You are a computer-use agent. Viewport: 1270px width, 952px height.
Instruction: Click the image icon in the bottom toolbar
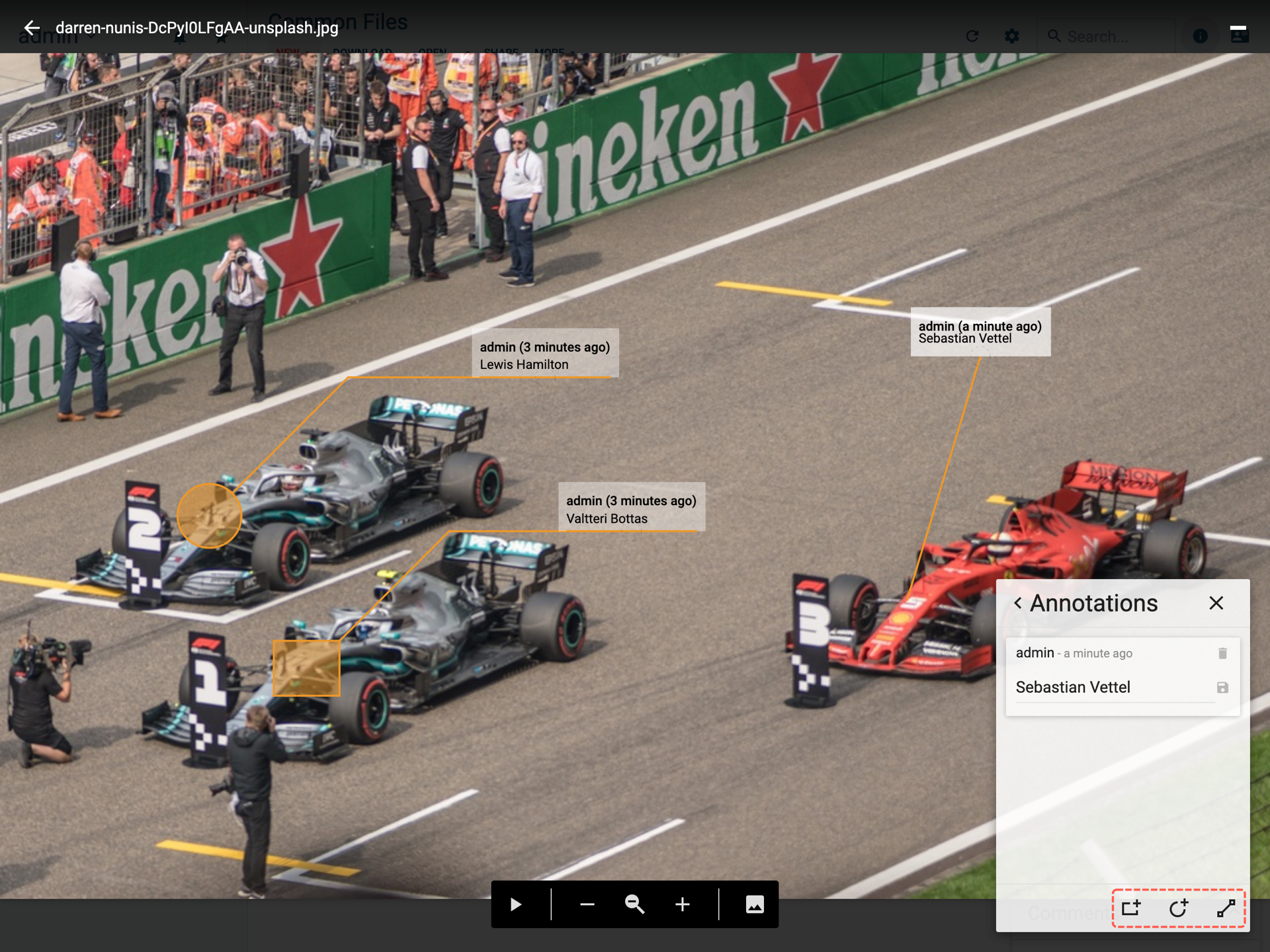coord(755,904)
